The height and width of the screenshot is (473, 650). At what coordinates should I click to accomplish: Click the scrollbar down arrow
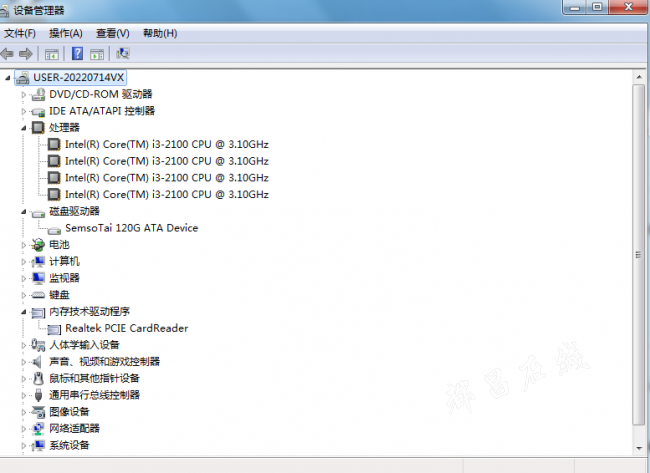[639, 448]
